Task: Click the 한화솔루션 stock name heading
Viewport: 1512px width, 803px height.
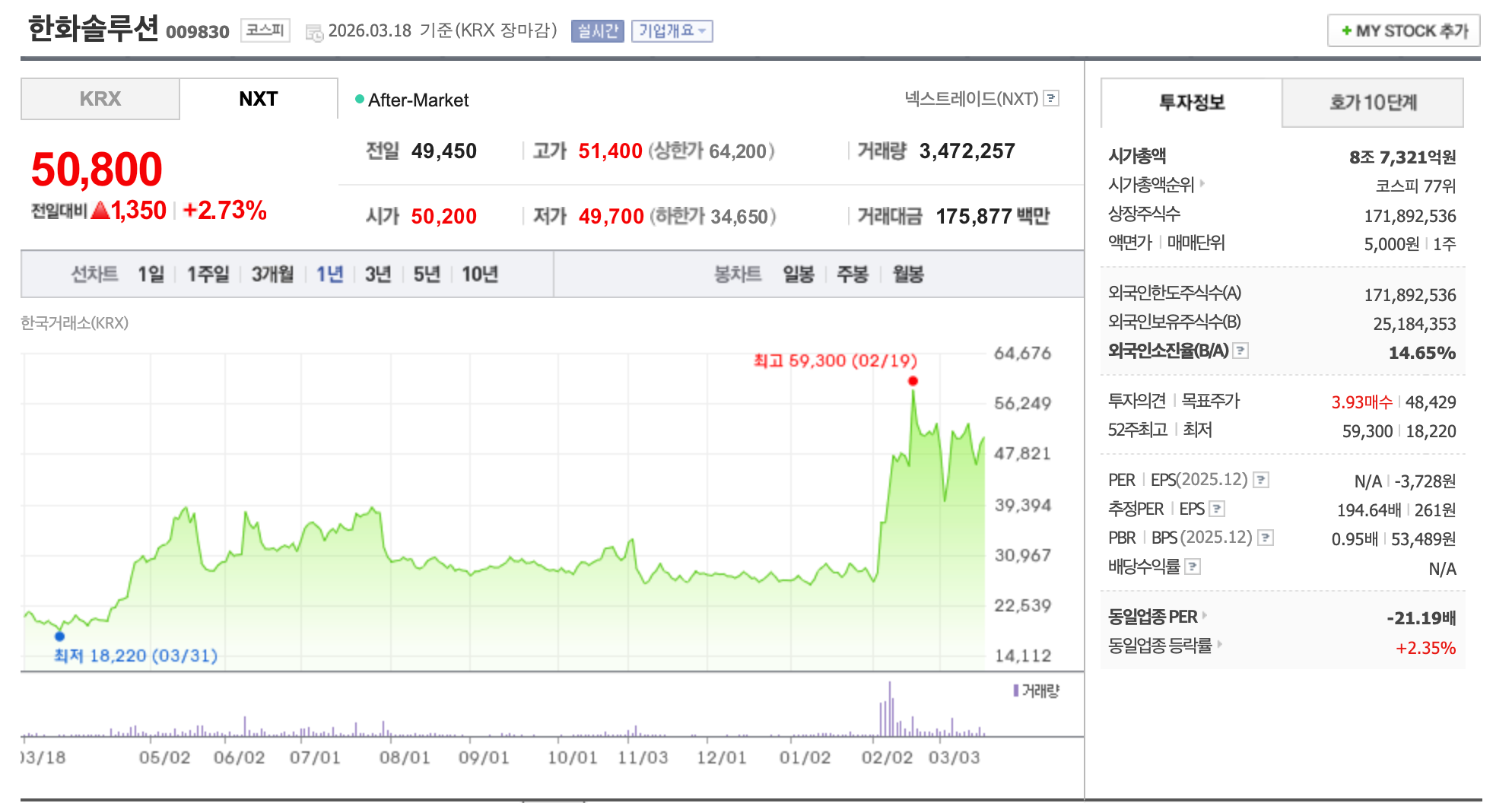Action: (94, 28)
